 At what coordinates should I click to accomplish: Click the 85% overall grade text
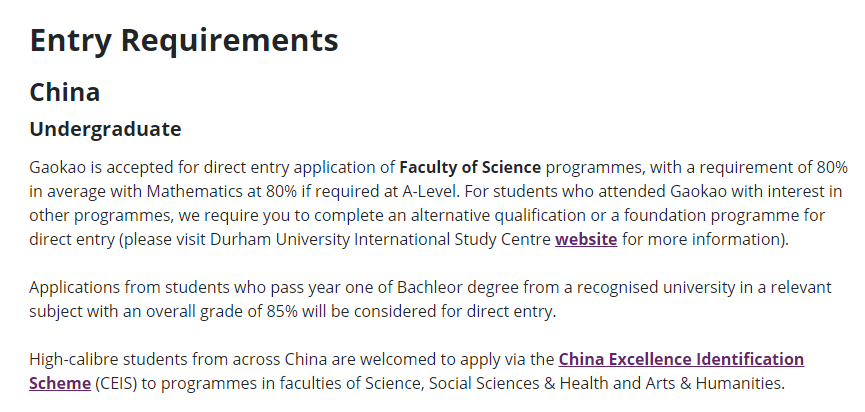(282, 311)
